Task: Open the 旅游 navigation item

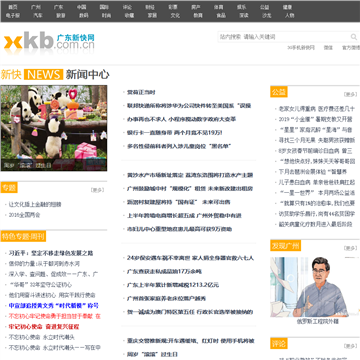Action: pyautogui.click(x=61, y=15)
